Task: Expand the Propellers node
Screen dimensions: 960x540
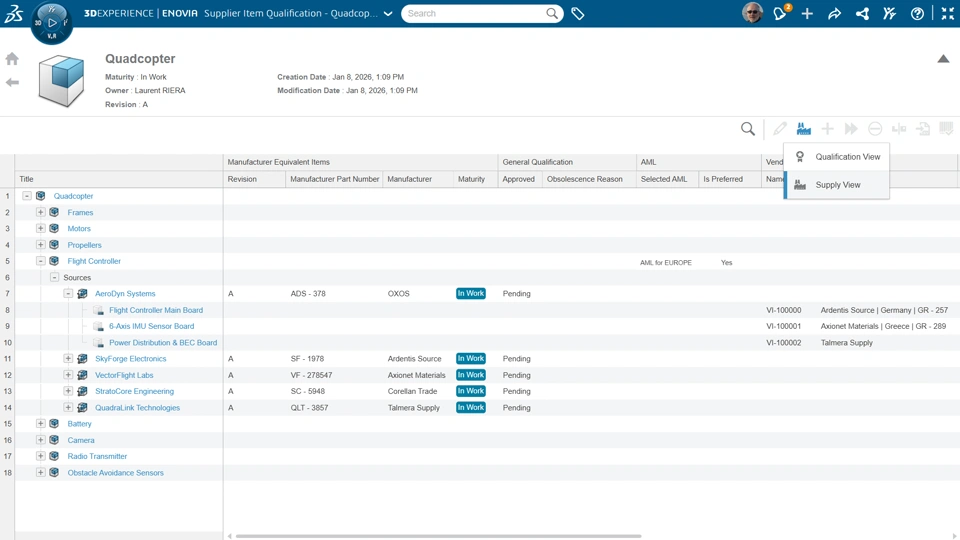Action: tap(40, 244)
